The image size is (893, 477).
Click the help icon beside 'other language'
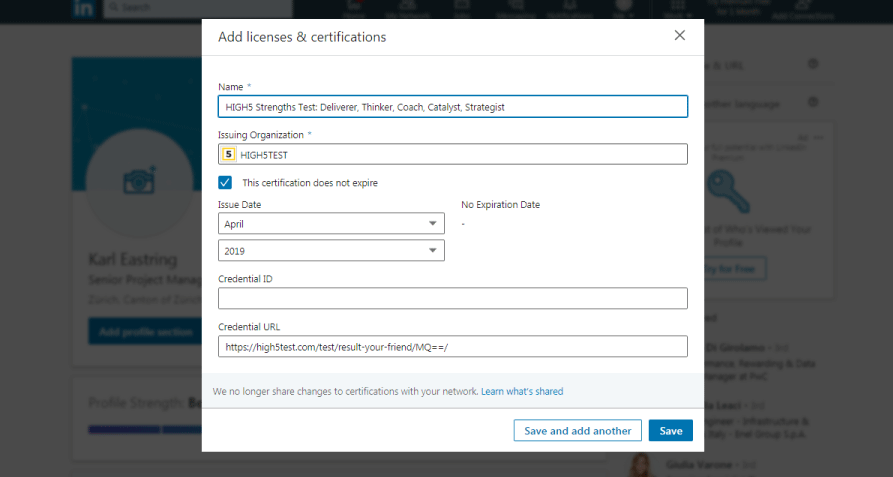pyautogui.click(x=813, y=102)
